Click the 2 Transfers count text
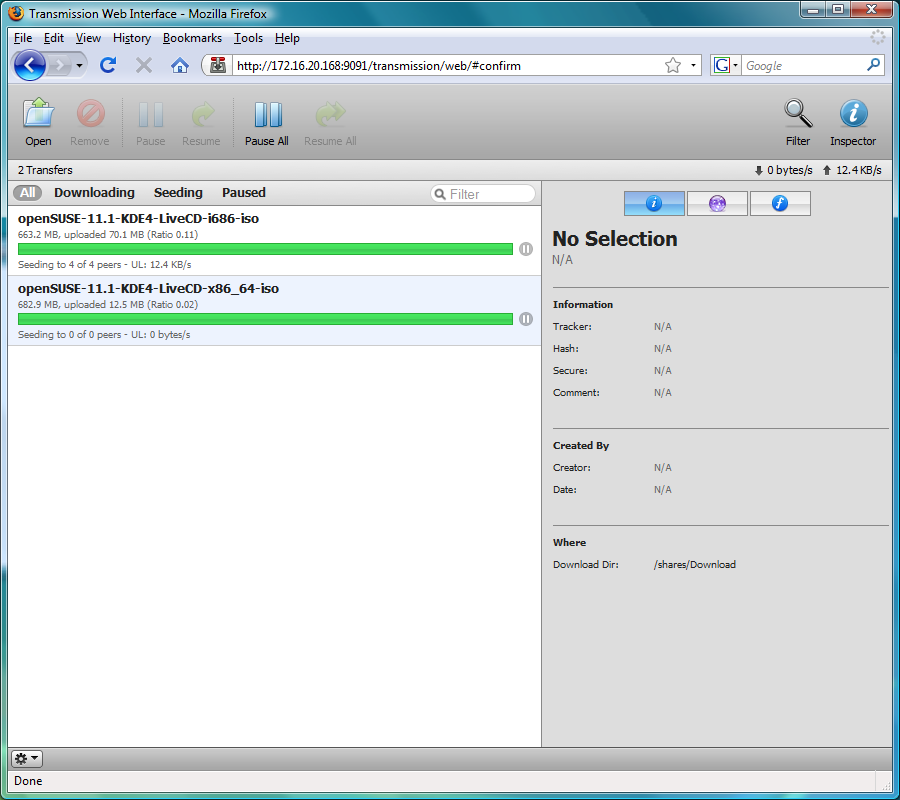900x800 pixels. (45, 170)
